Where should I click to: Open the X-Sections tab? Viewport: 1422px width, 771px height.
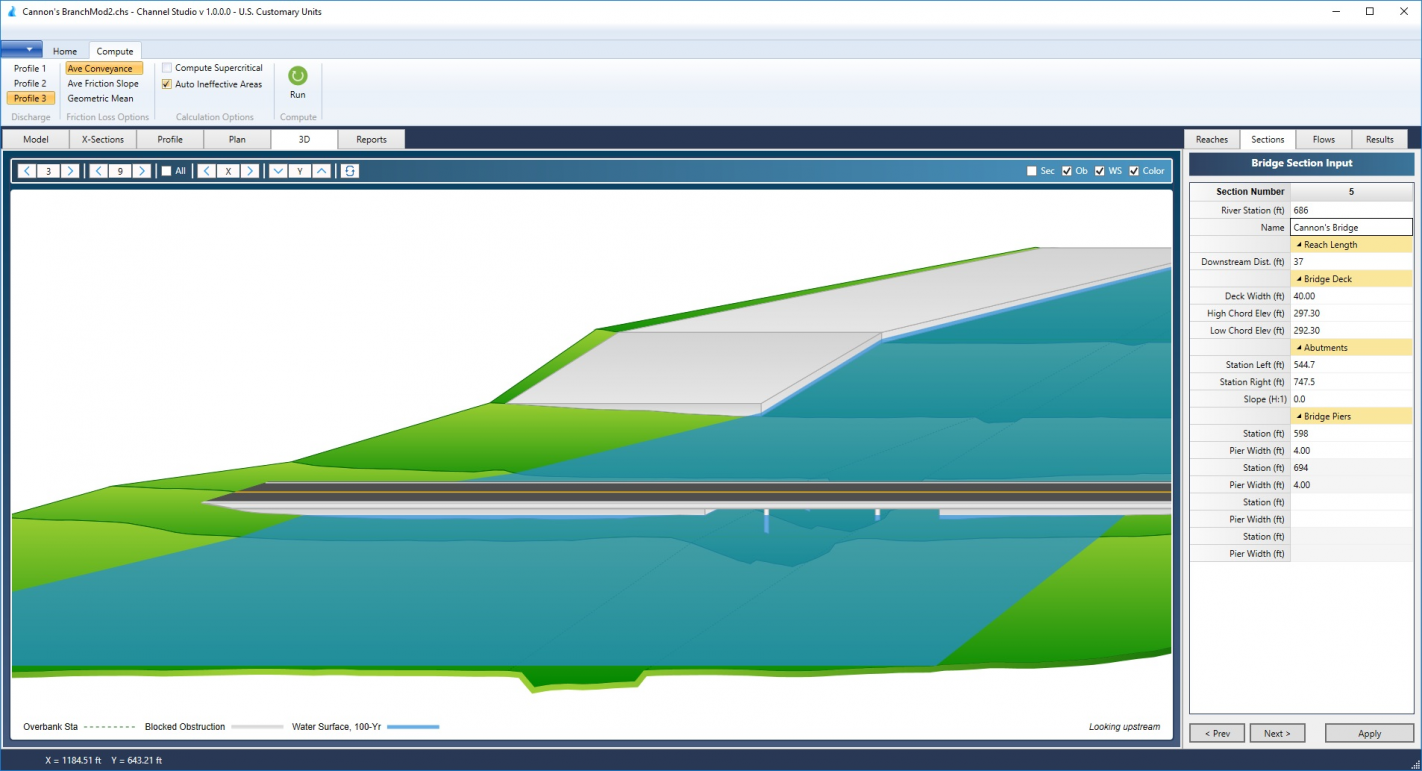click(x=103, y=139)
